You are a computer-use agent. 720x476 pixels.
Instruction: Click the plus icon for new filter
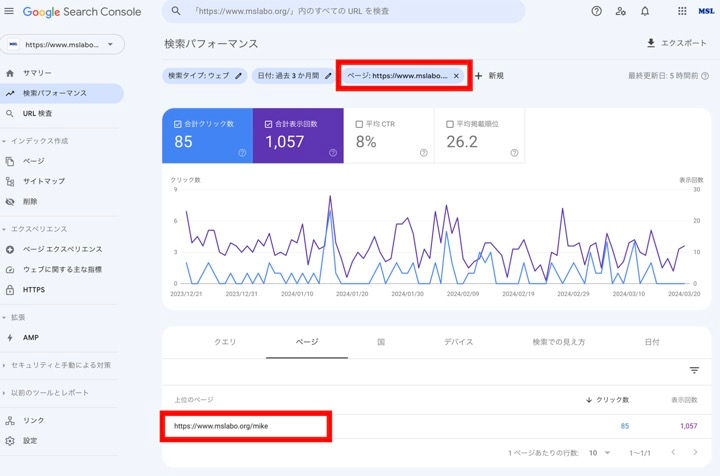pyautogui.click(x=478, y=76)
